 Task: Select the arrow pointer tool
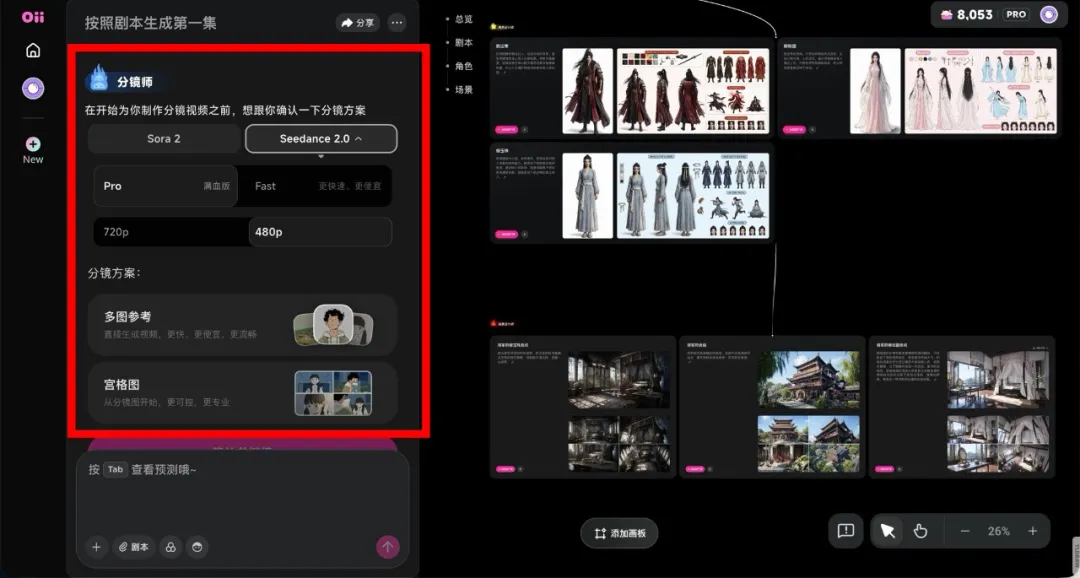pyautogui.click(x=888, y=531)
